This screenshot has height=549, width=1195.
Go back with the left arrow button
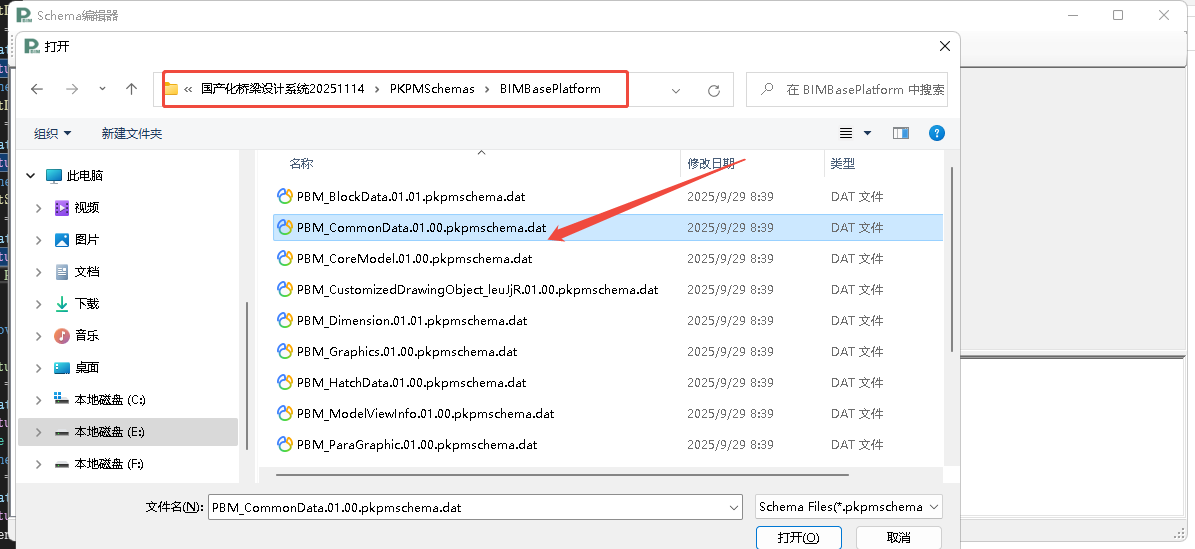coord(37,89)
